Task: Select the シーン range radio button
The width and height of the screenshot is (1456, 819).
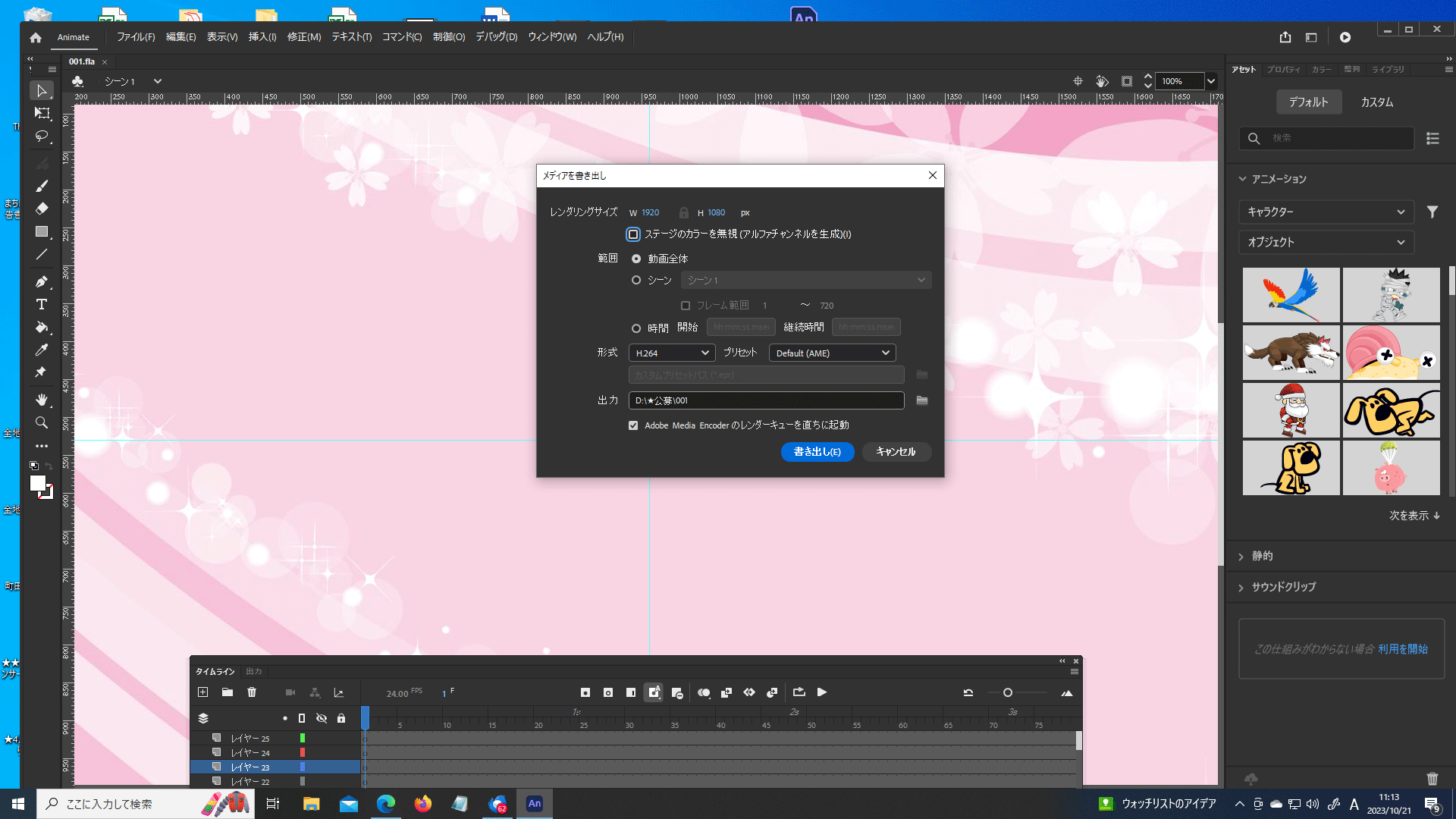Action: [636, 280]
